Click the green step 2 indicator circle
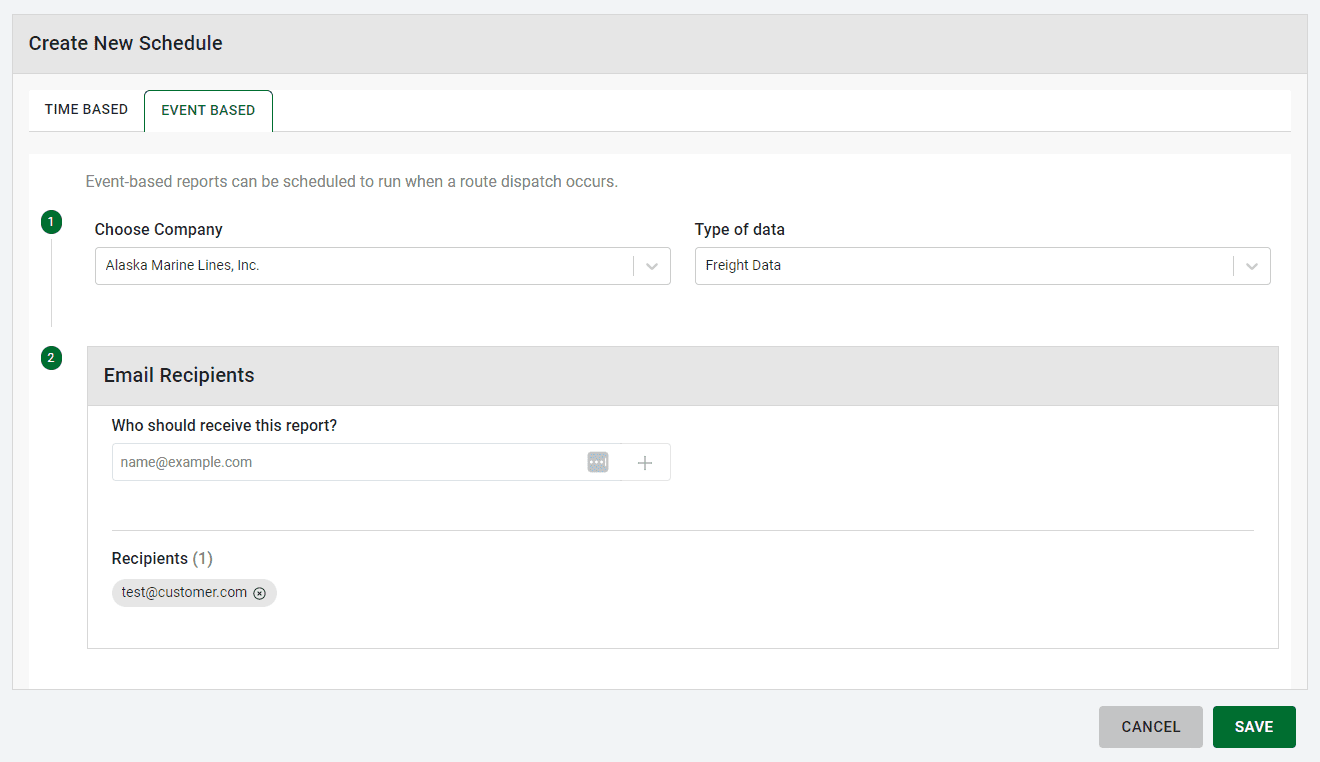The height and width of the screenshot is (762, 1320). click(x=51, y=357)
